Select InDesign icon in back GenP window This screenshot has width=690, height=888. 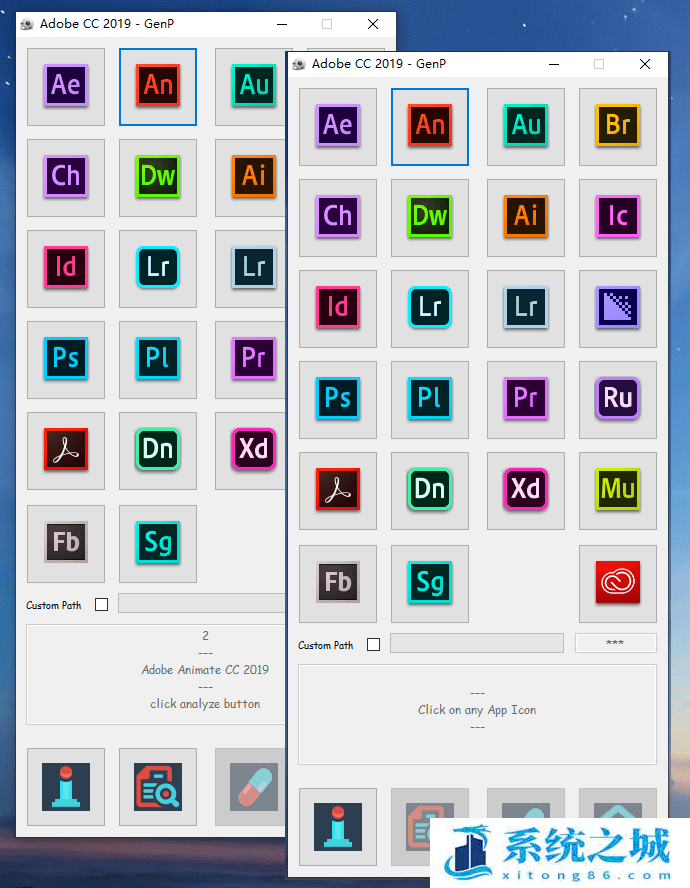coord(66,269)
